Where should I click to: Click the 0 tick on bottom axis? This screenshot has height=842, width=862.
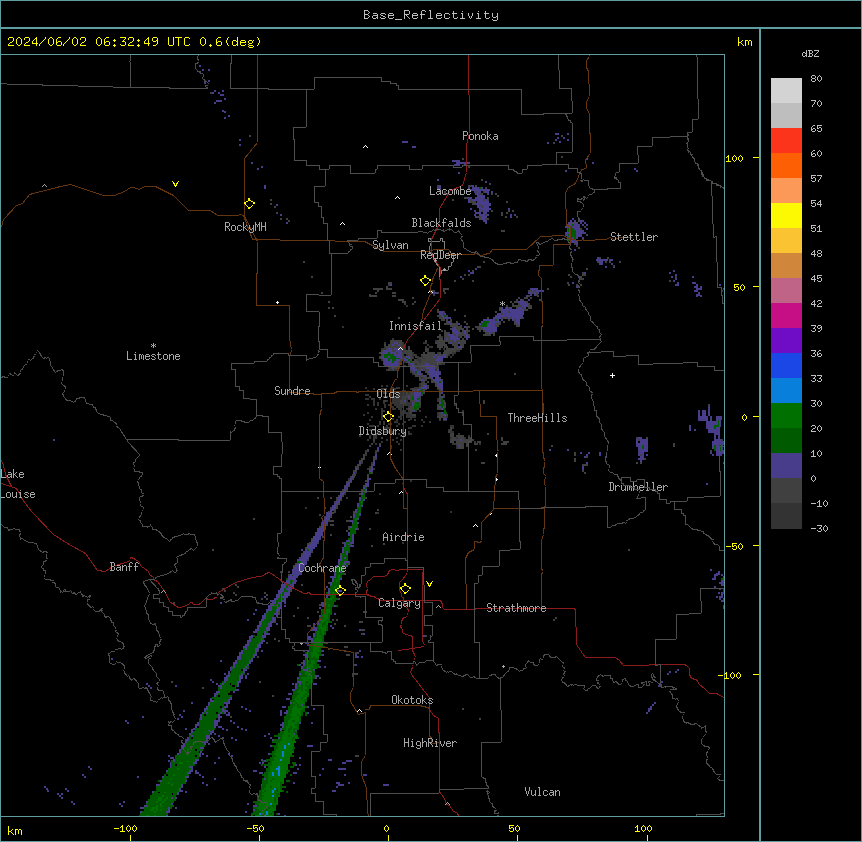(386, 828)
